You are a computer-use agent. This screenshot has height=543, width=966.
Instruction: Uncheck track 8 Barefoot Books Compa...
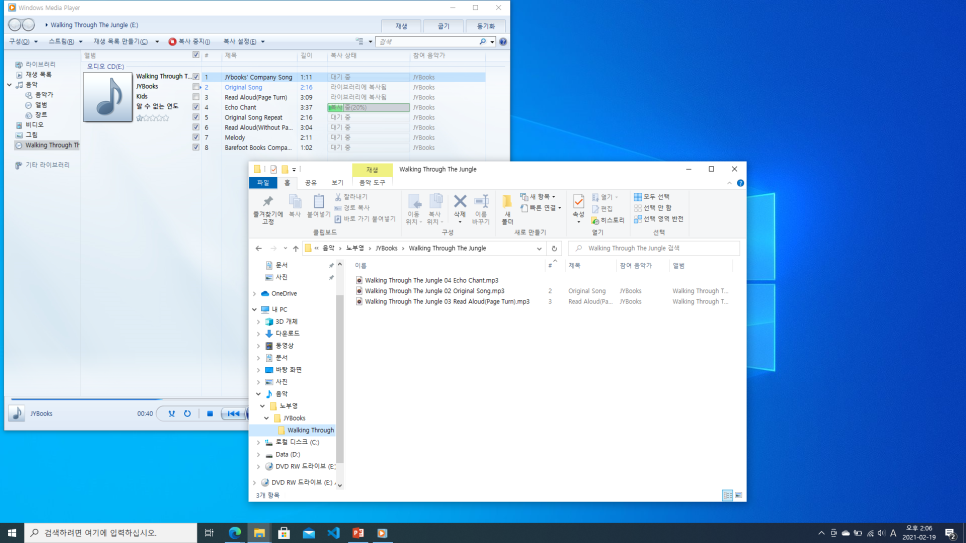coord(196,147)
